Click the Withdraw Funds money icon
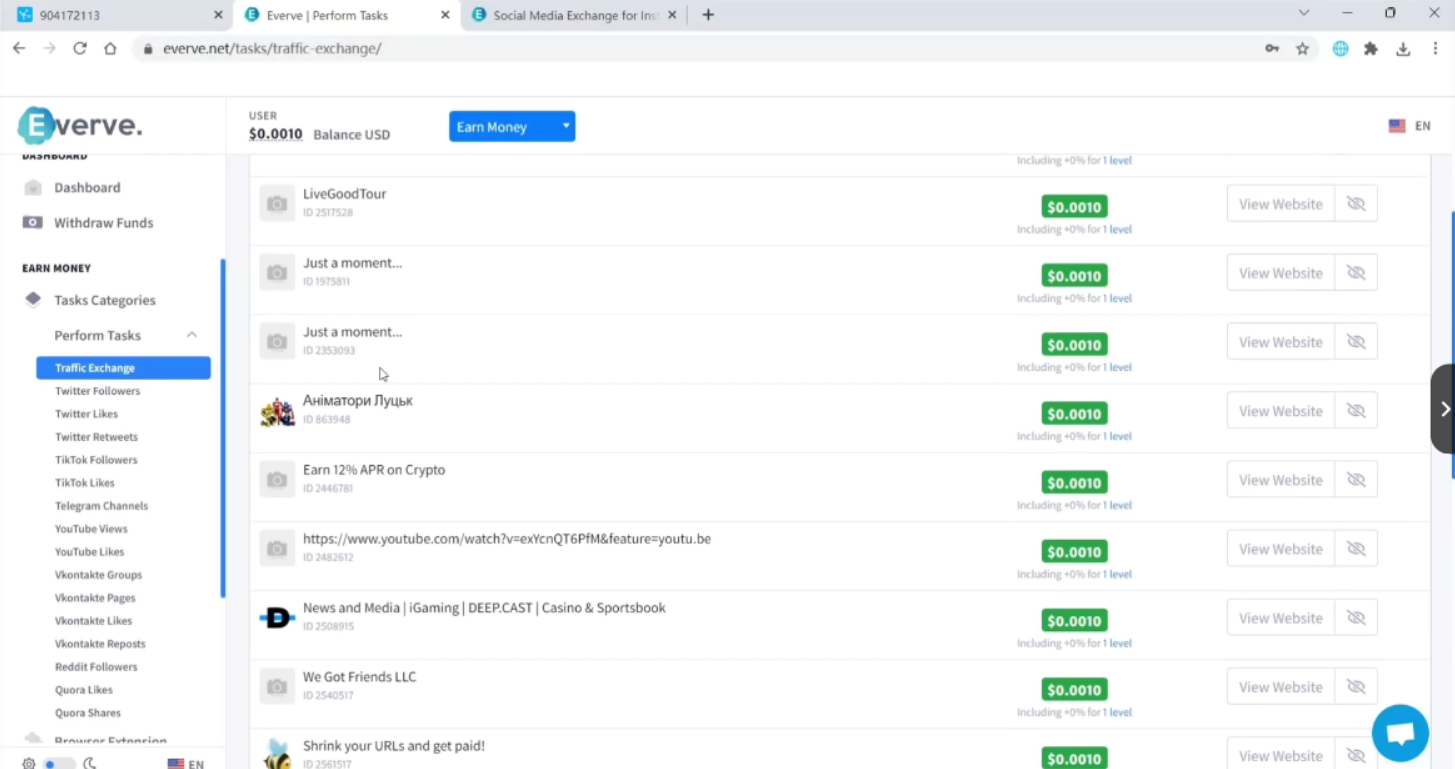Screen dimensions: 1455x769 click(x=33, y=223)
